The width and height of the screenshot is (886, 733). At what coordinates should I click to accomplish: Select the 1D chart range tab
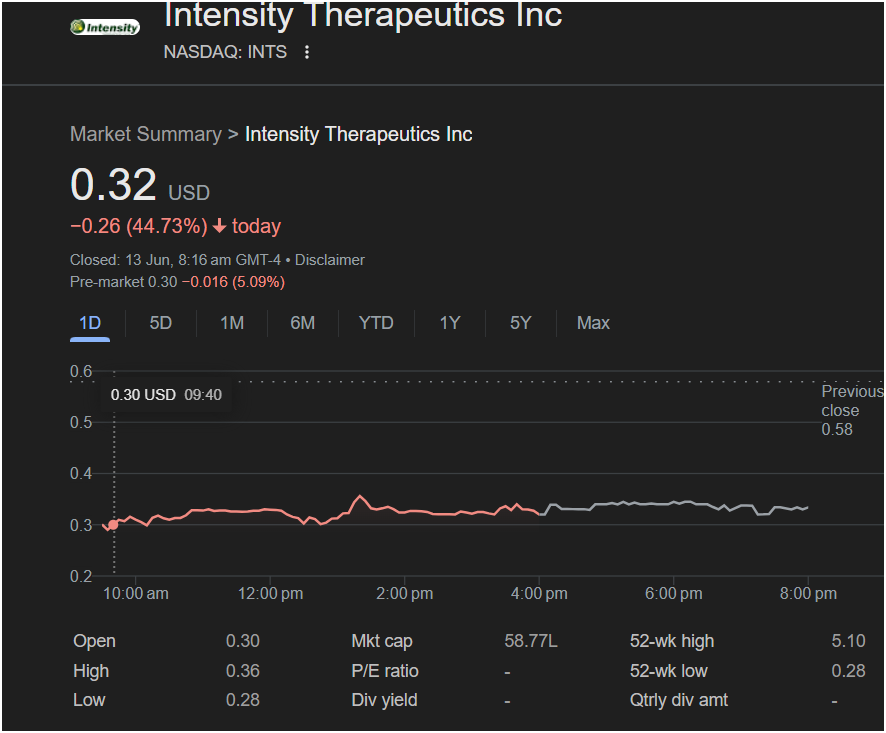pyautogui.click(x=90, y=323)
